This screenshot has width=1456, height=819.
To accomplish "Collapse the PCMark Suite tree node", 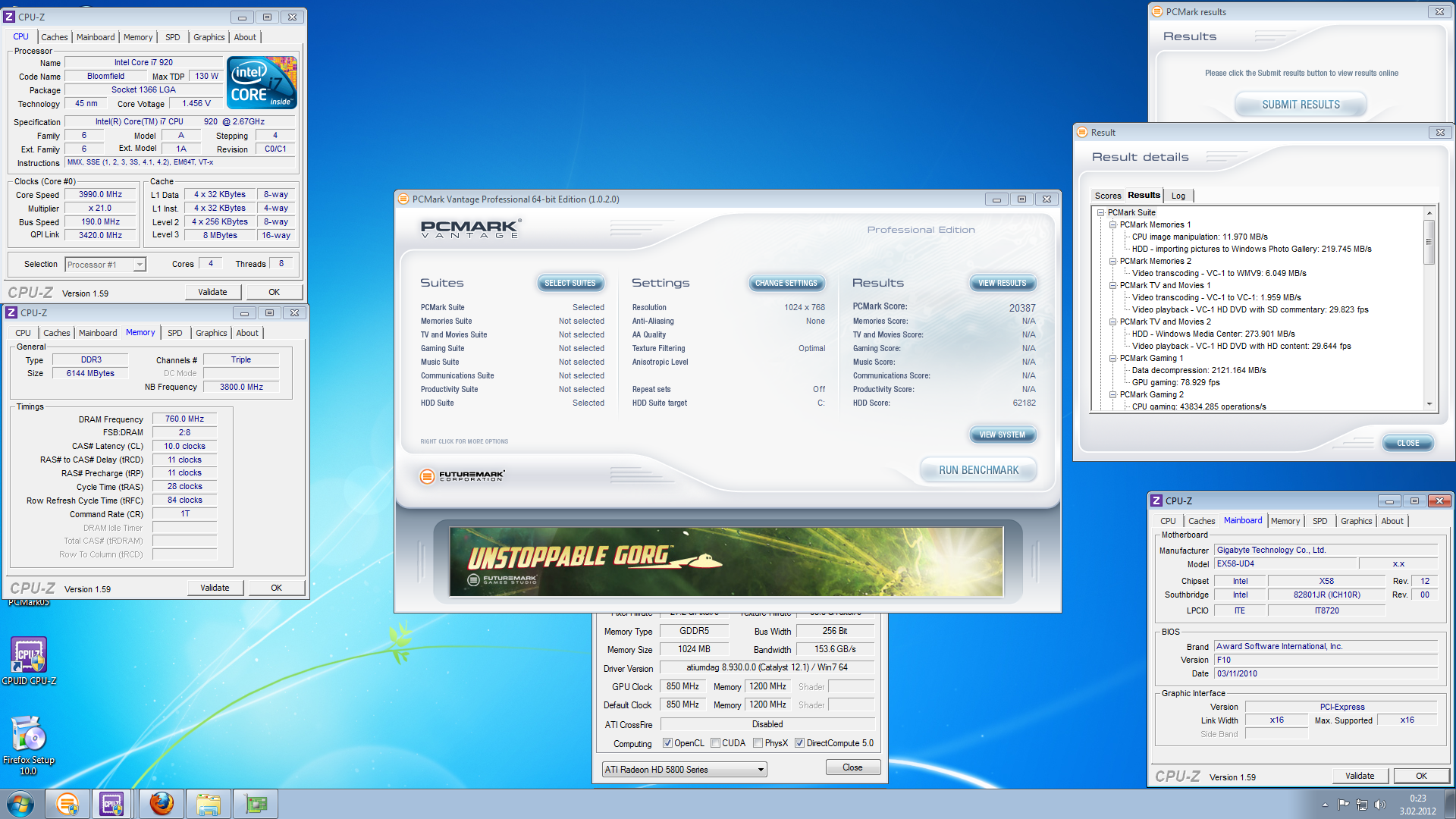I will pyautogui.click(x=1100, y=212).
